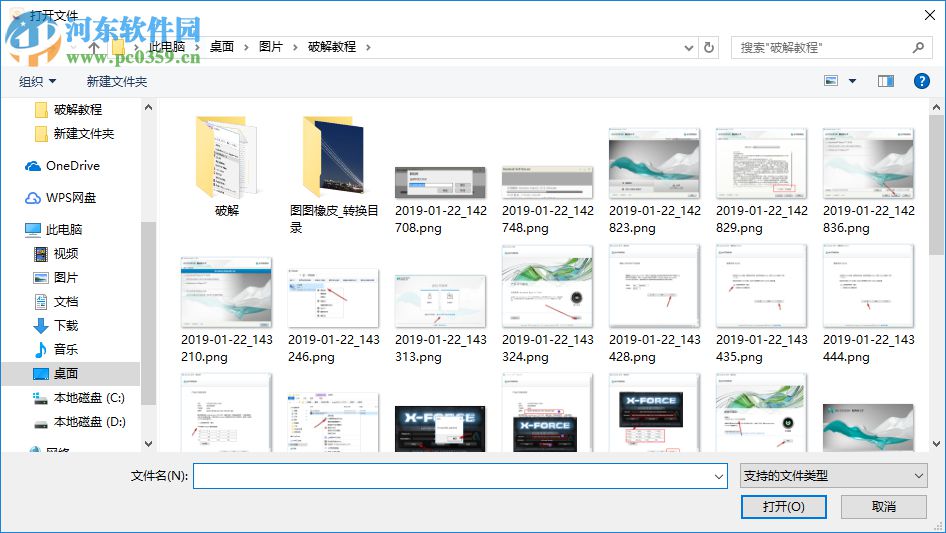Select file 2019-01-22_143246.png

pyautogui.click(x=334, y=316)
